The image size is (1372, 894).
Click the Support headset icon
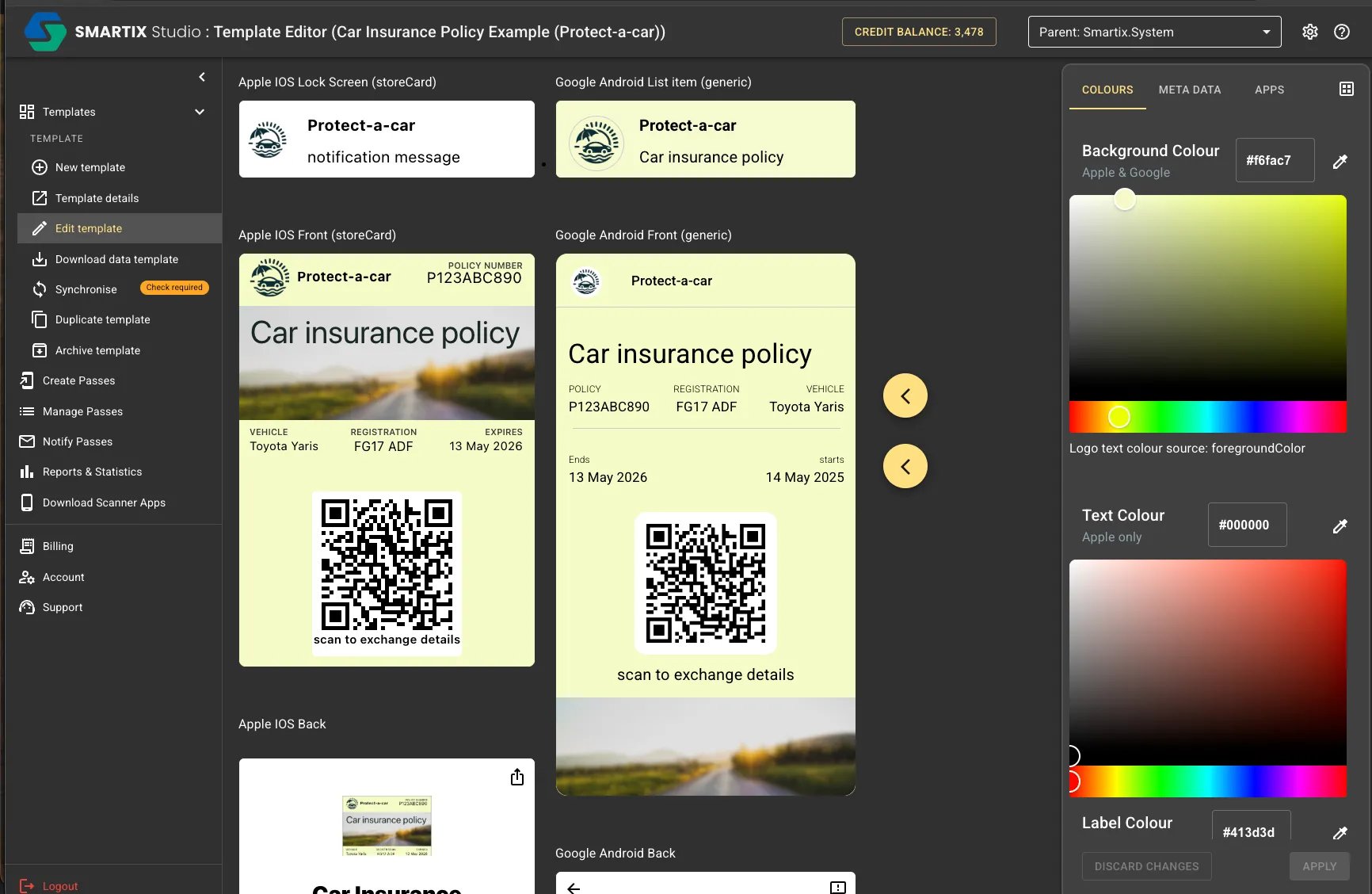tap(27, 607)
